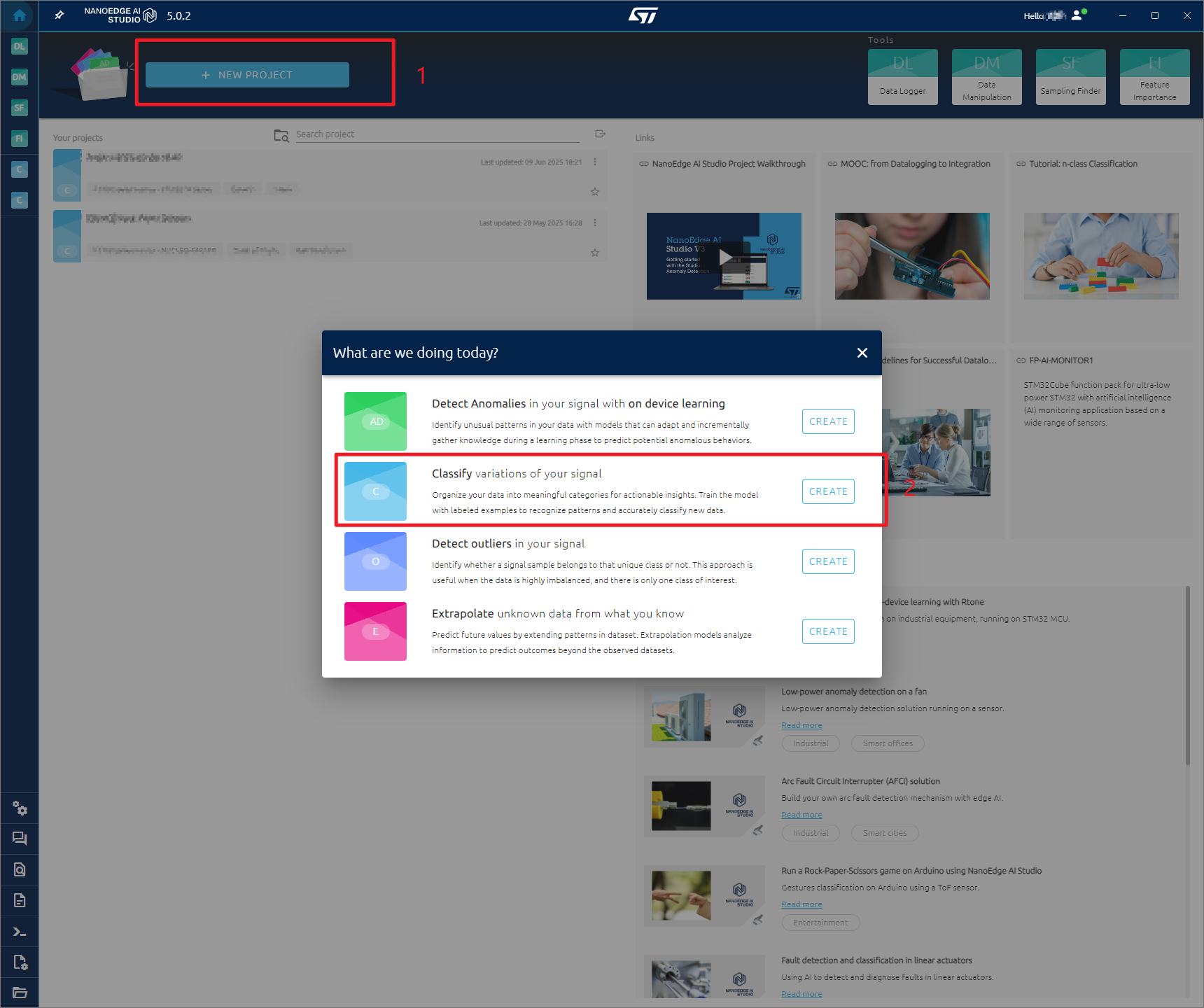Click the pin icon in title bar
The width and height of the screenshot is (1204, 1008).
[59, 15]
